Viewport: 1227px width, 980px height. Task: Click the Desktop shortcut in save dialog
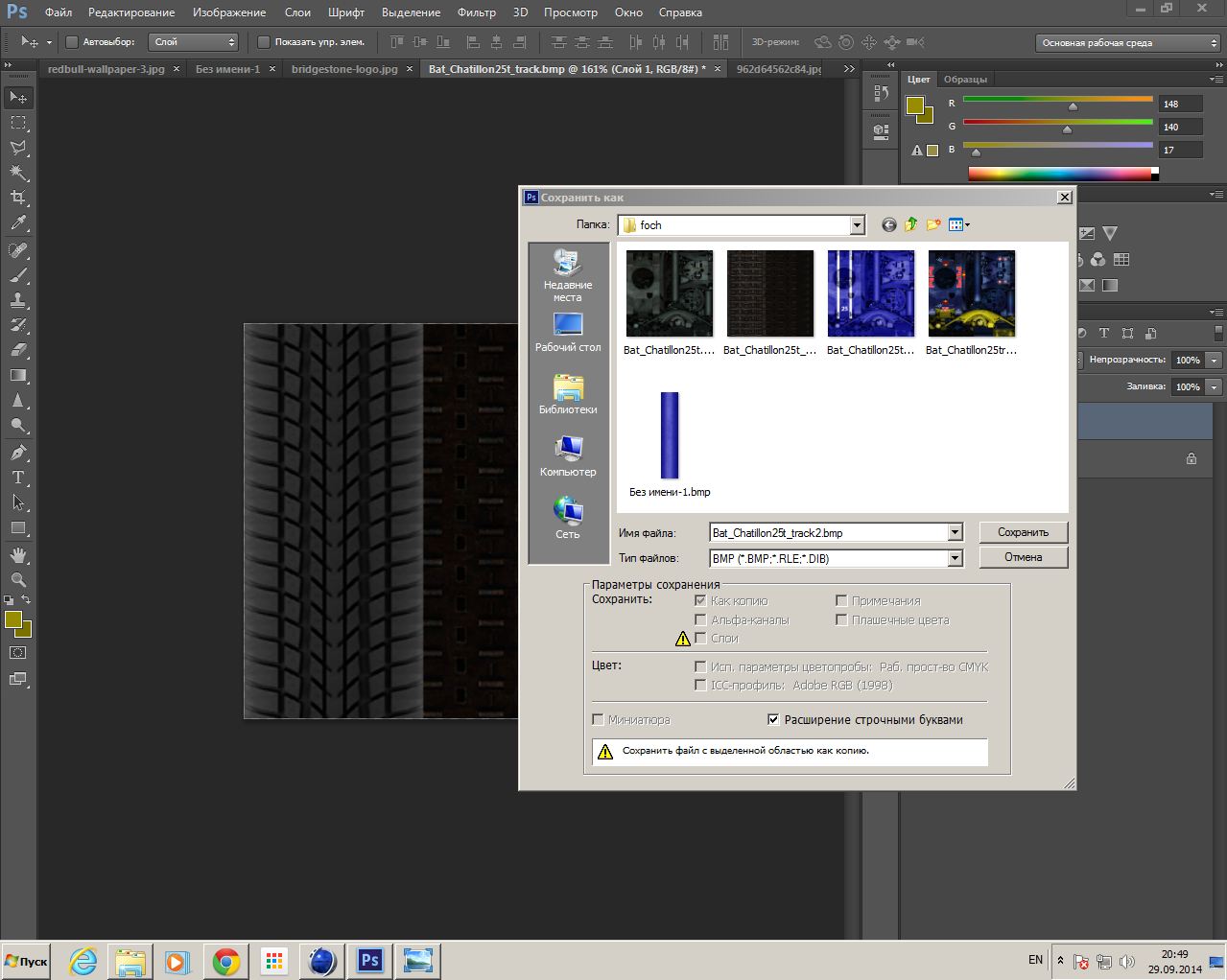[568, 332]
